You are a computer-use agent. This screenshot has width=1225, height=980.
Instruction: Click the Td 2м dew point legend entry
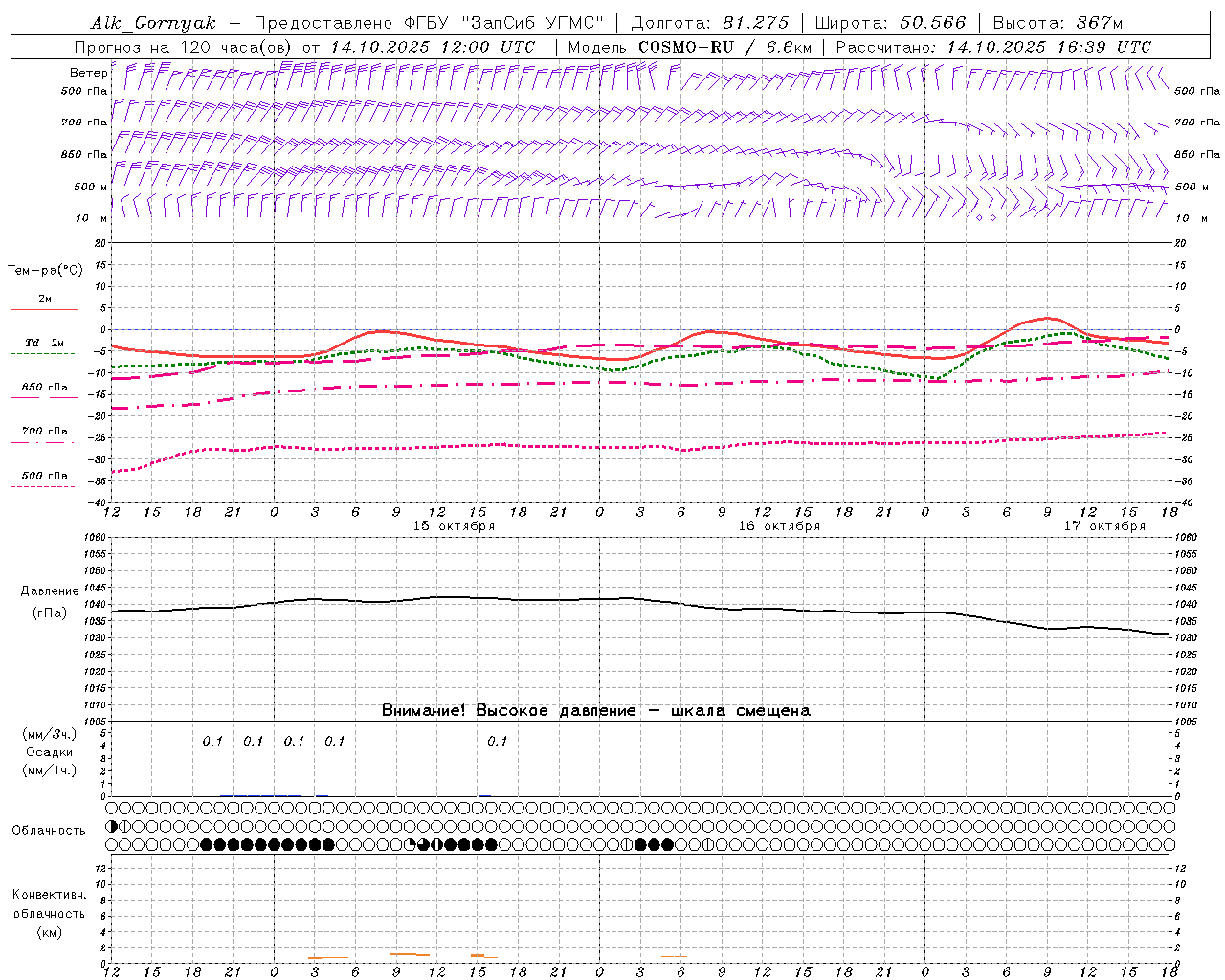(44, 343)
